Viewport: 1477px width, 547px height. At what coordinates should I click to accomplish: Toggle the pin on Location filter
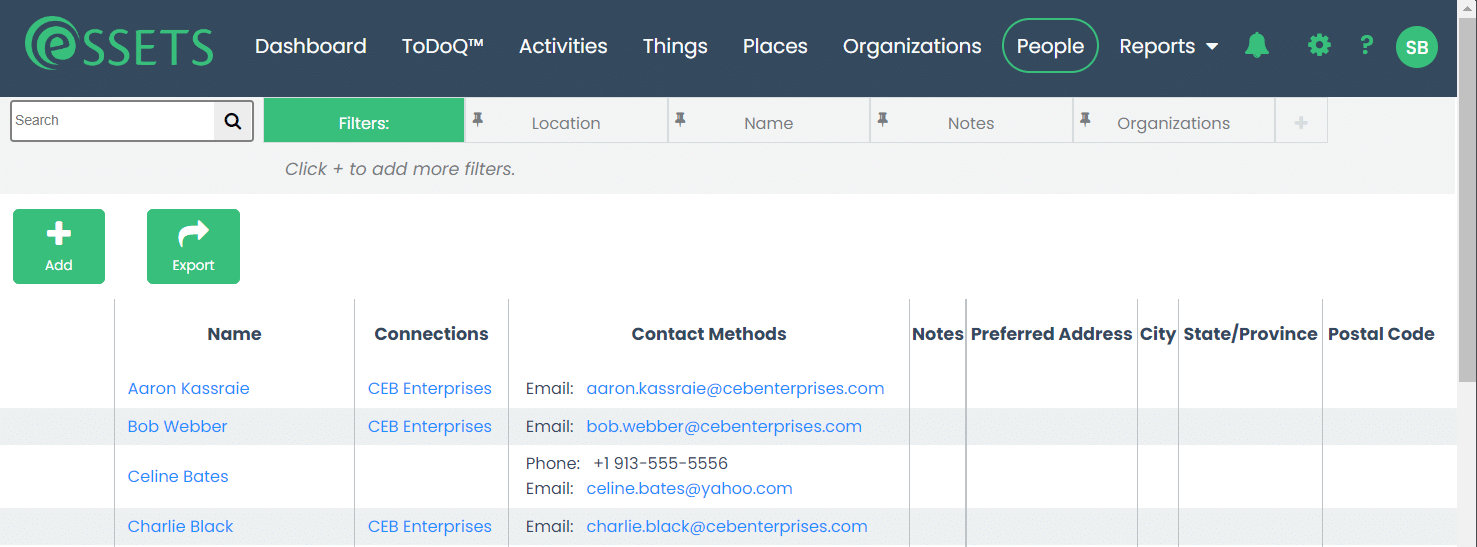click(x=478, y=119)
